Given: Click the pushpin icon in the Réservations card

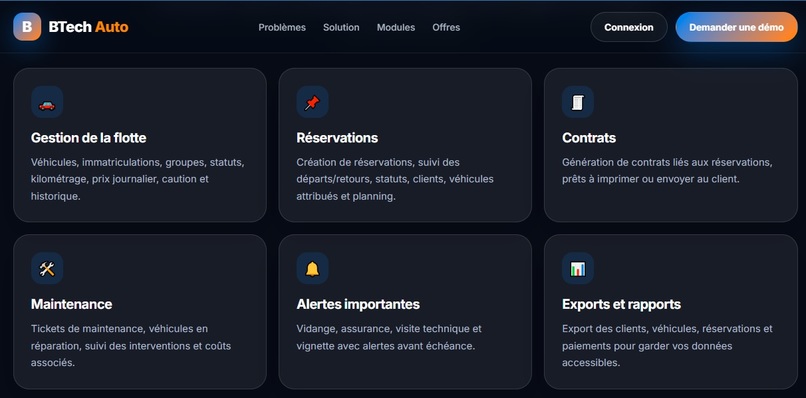Looking at the screenshot, I should (x=313, y=102).
